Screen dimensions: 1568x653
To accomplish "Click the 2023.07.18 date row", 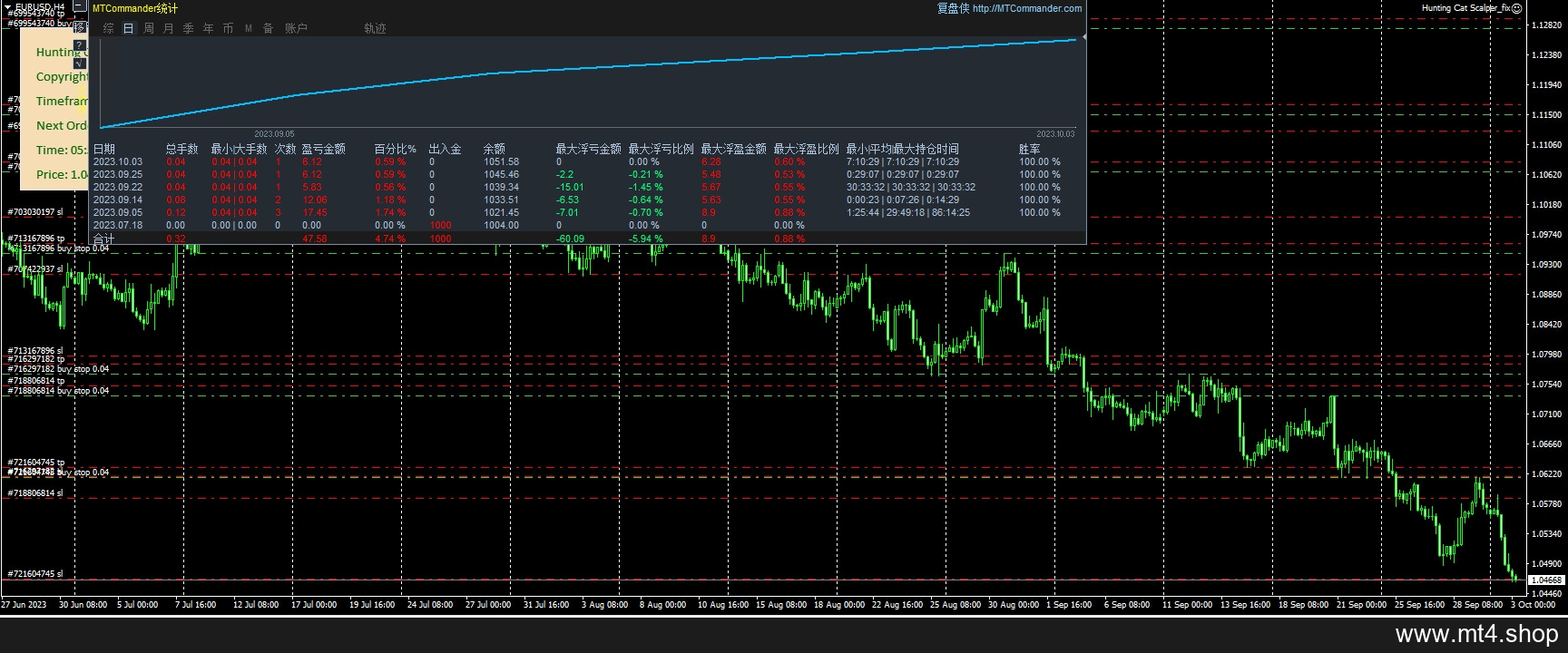I will pos(118,225).
